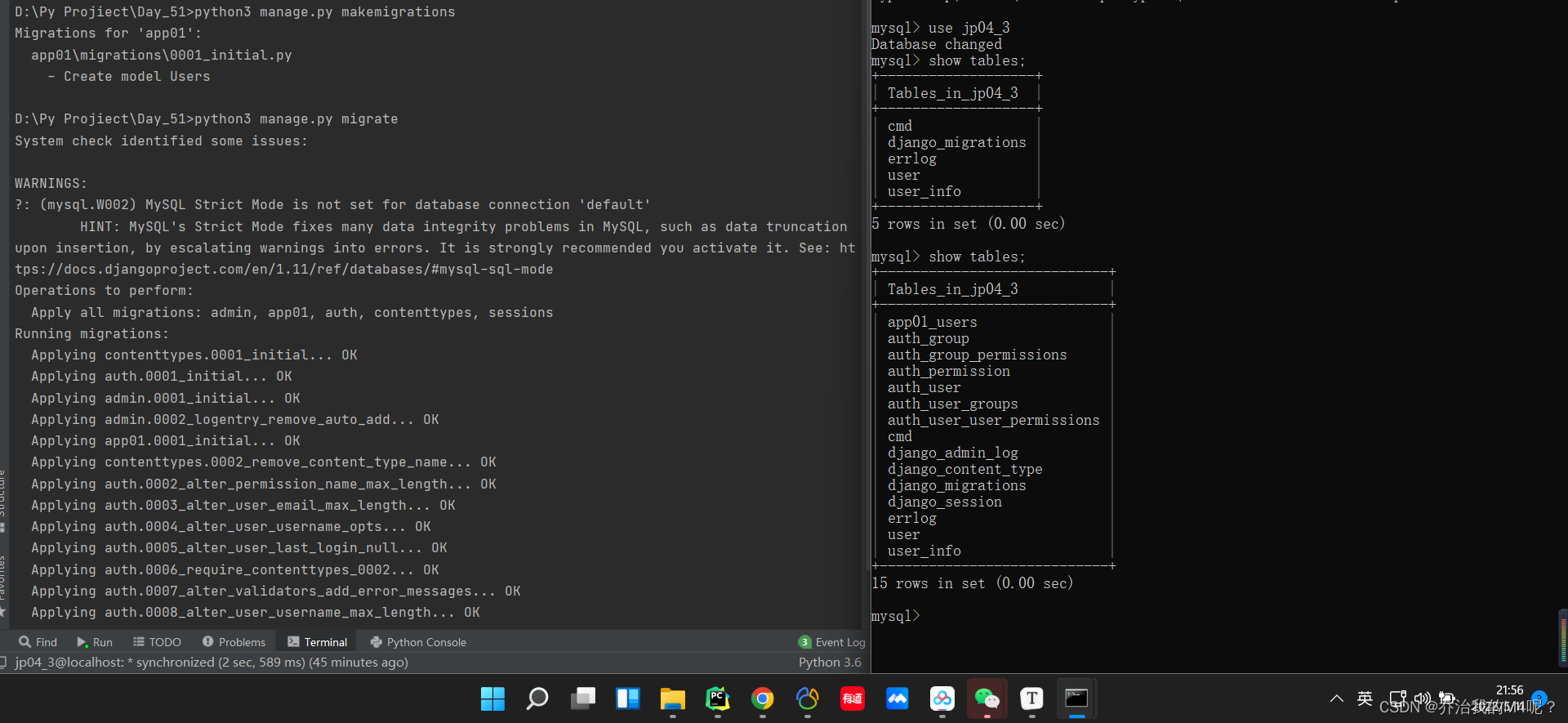Open the Windows Start menu
Viewport: 1568px width, 723px height.
coord(492,698)
